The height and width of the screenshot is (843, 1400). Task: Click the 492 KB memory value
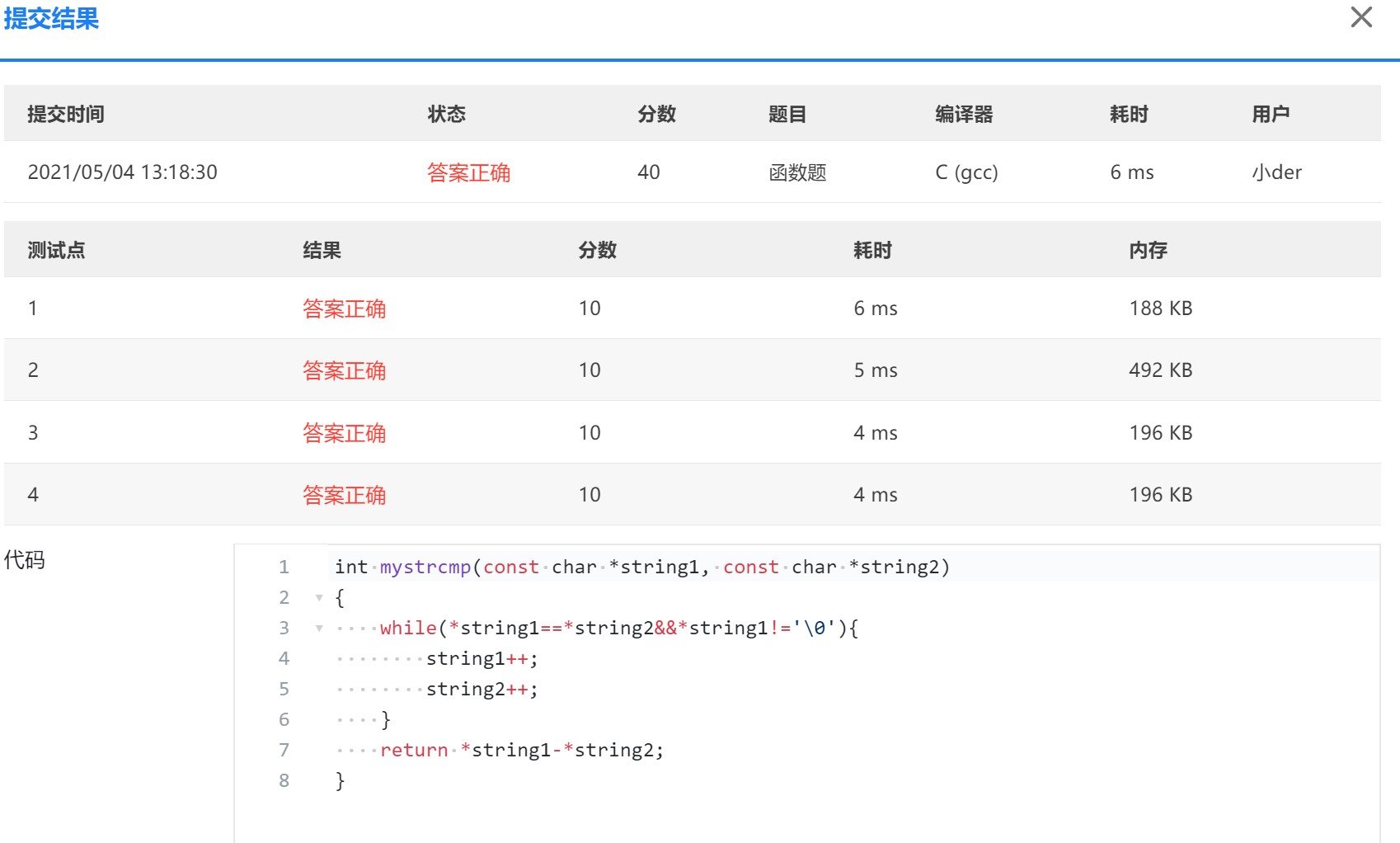click(1160, 370)
